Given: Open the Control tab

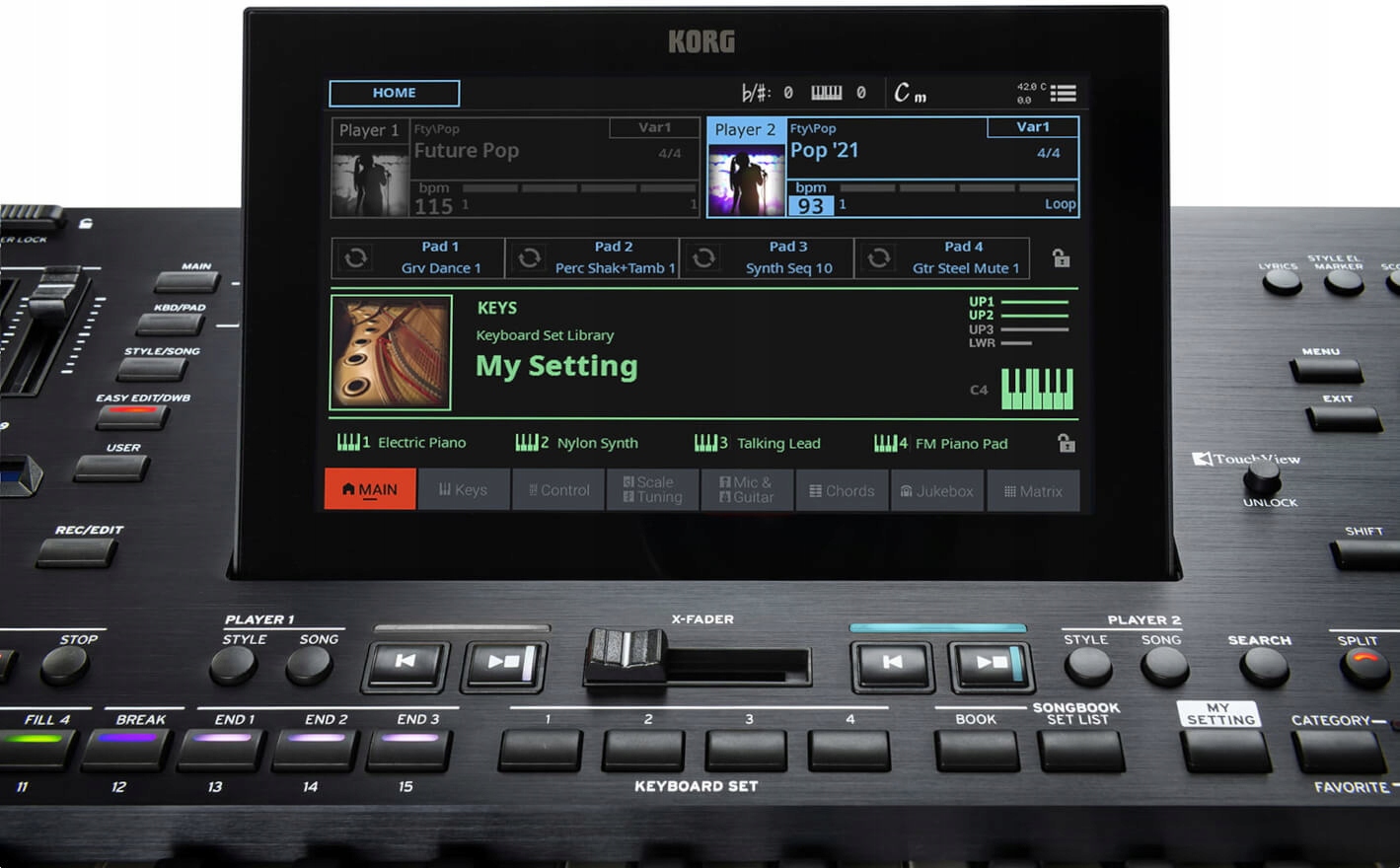Looking at the screenshot, I should pyautogui.click(x=558, y=489).
